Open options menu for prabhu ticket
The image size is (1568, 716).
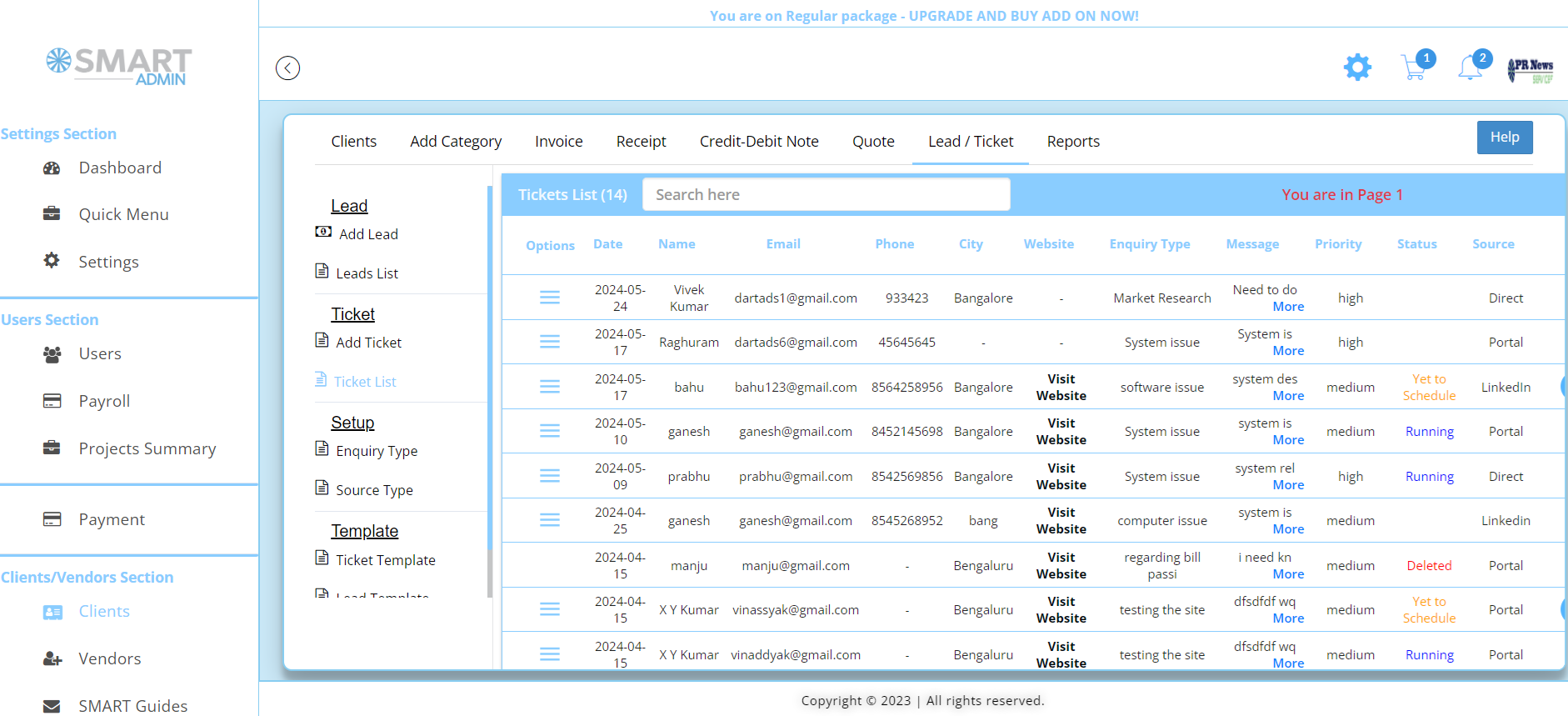coord(550,476)
